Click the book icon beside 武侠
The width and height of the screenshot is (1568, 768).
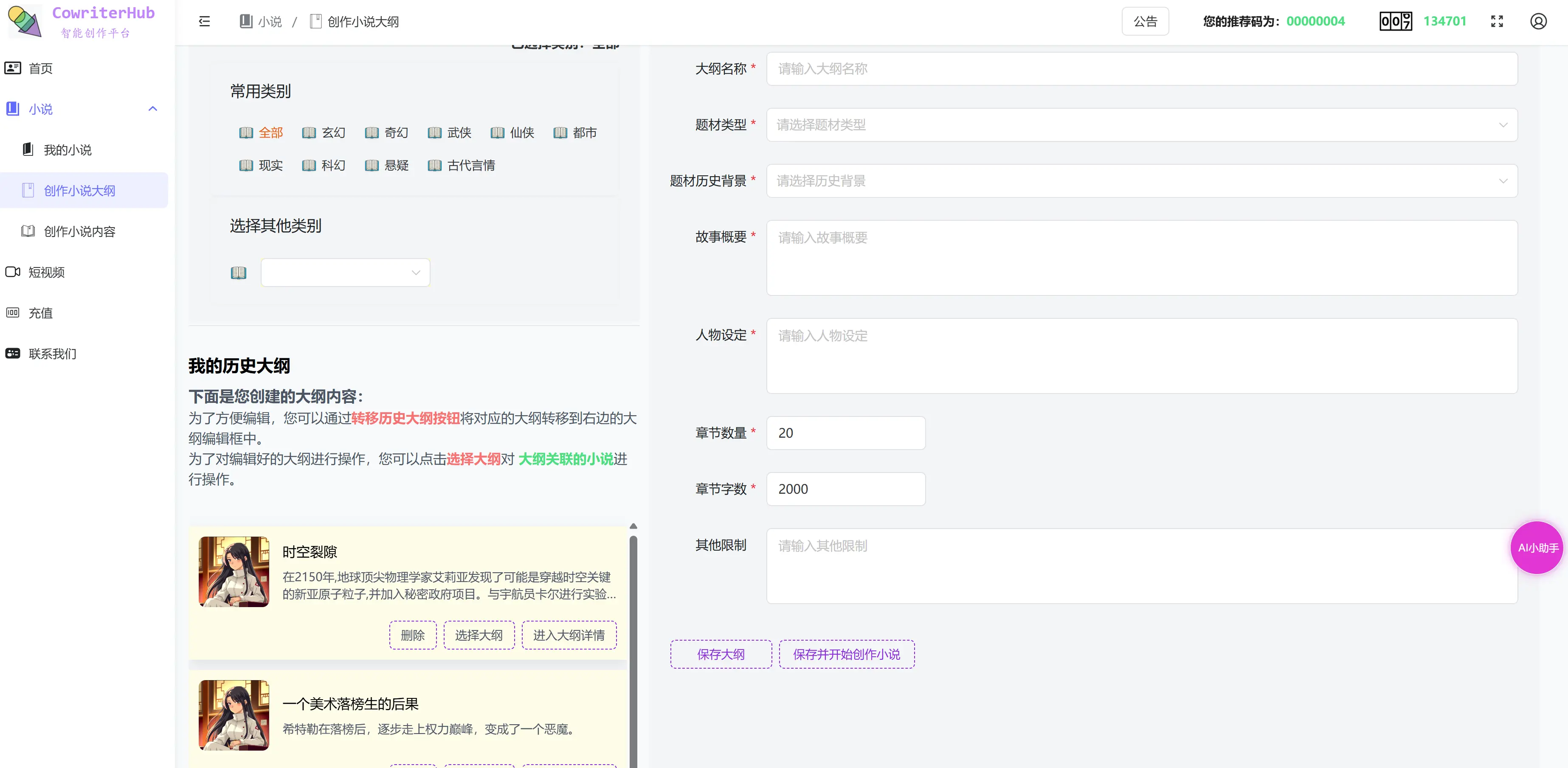tap(435, 132)
